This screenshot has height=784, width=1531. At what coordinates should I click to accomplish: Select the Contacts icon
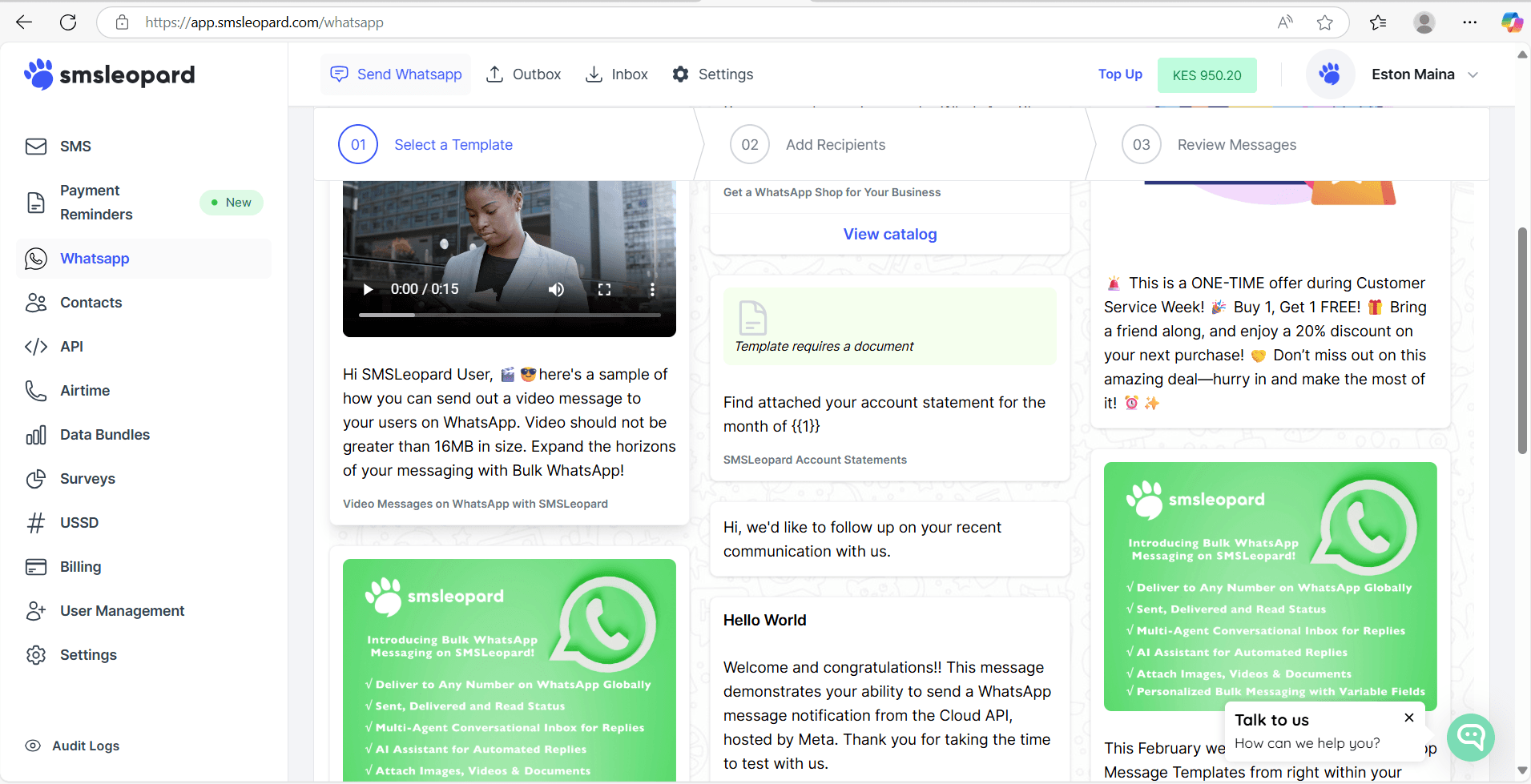pos(36,302)
